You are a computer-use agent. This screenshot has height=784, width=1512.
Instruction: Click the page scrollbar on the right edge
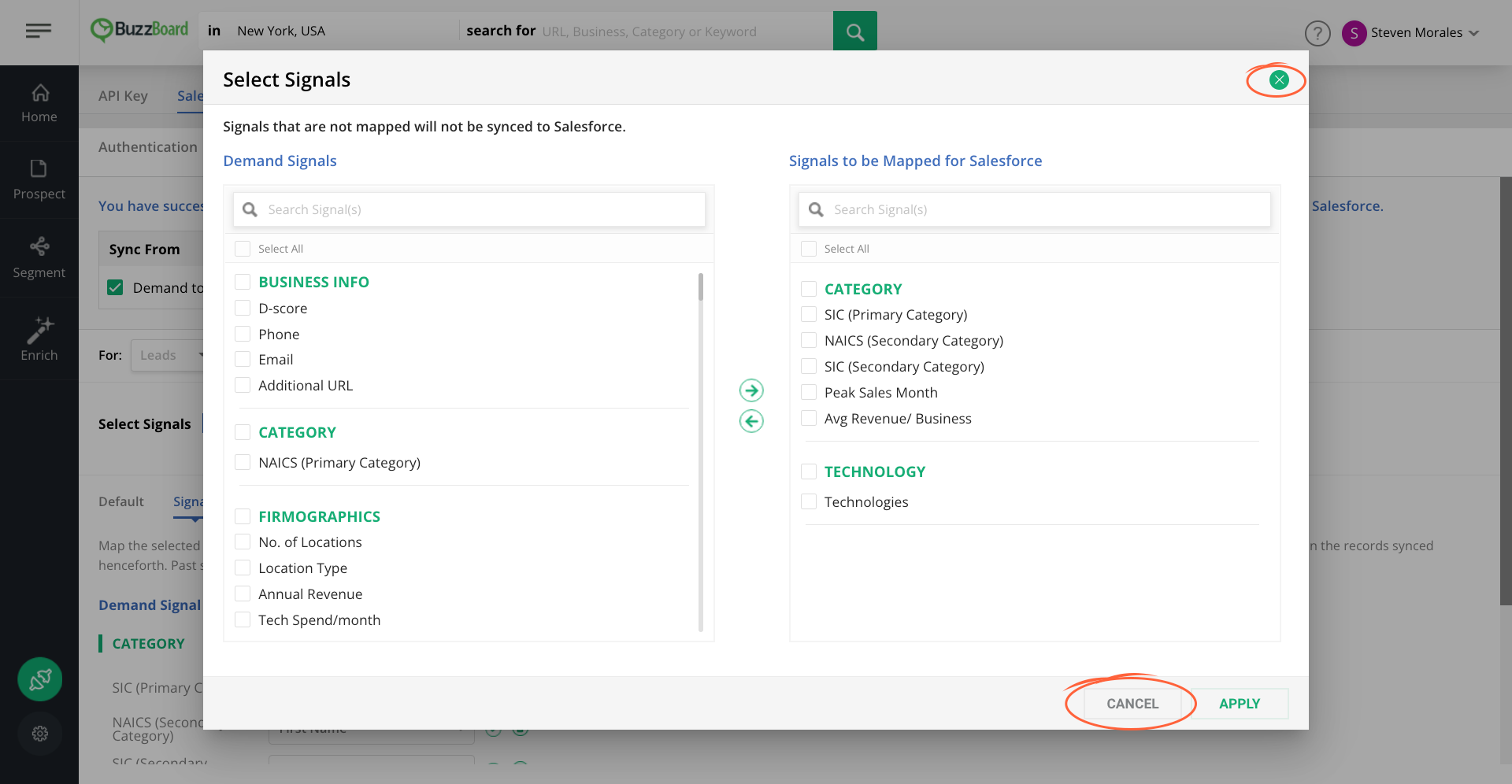tap(1506, 390)
